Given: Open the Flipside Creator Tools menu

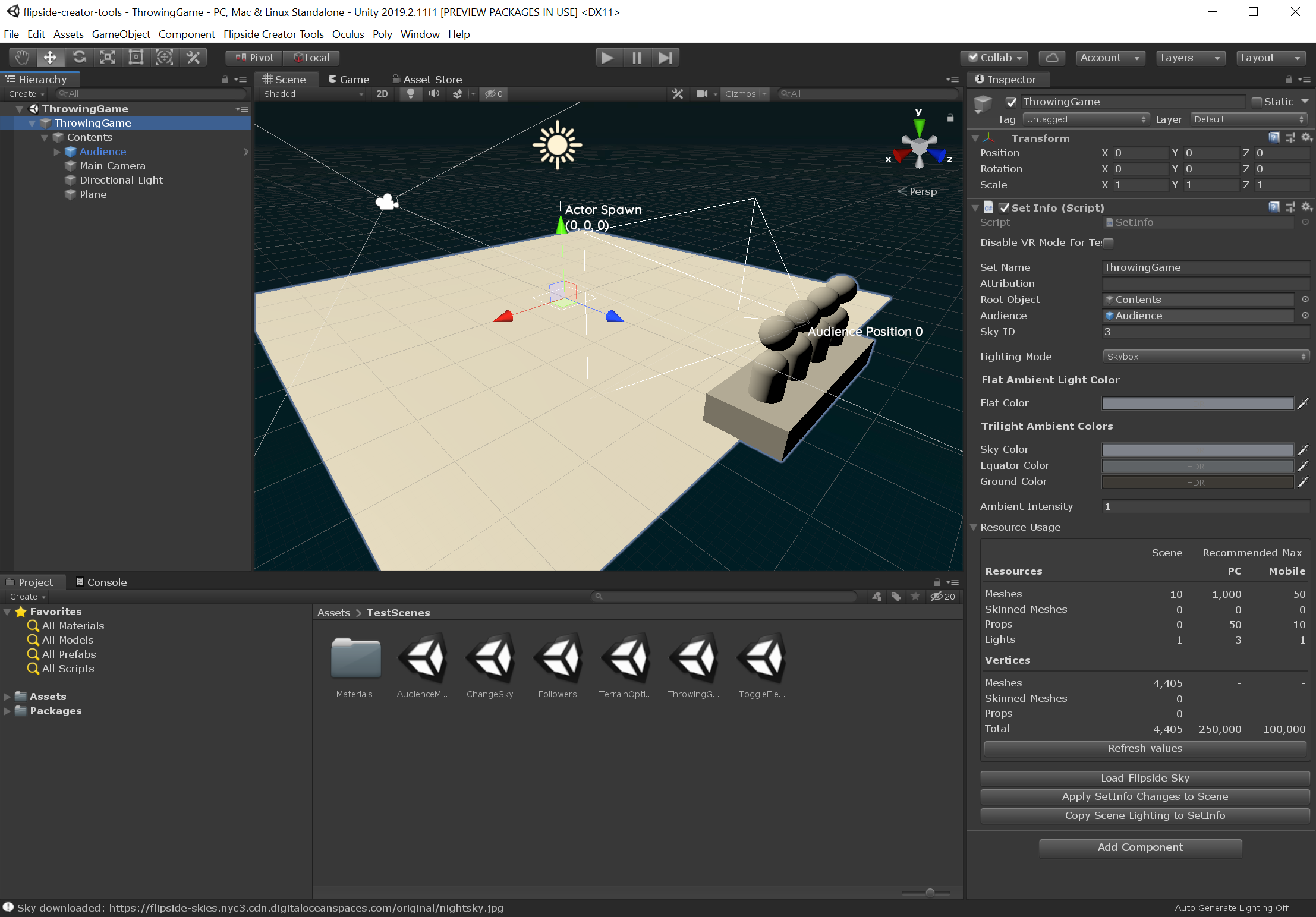Looking at the screenshot, I should 273,34.
